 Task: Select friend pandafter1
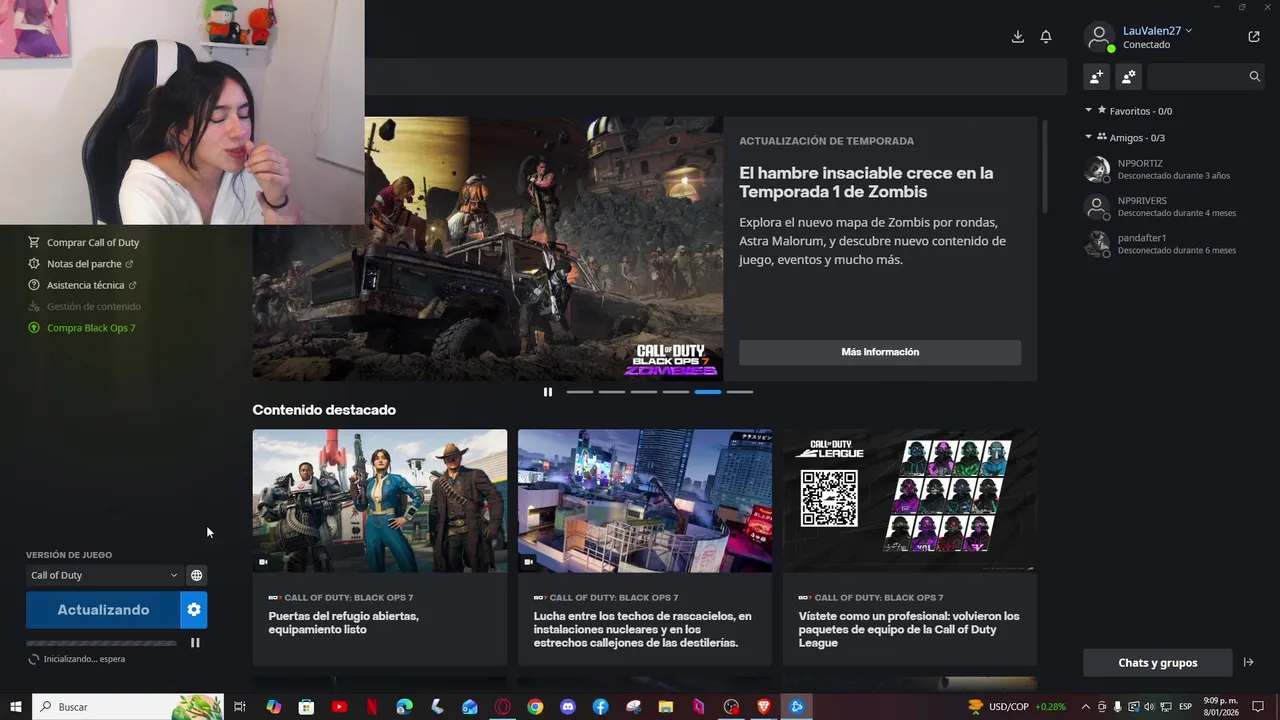click(1176, 244)
